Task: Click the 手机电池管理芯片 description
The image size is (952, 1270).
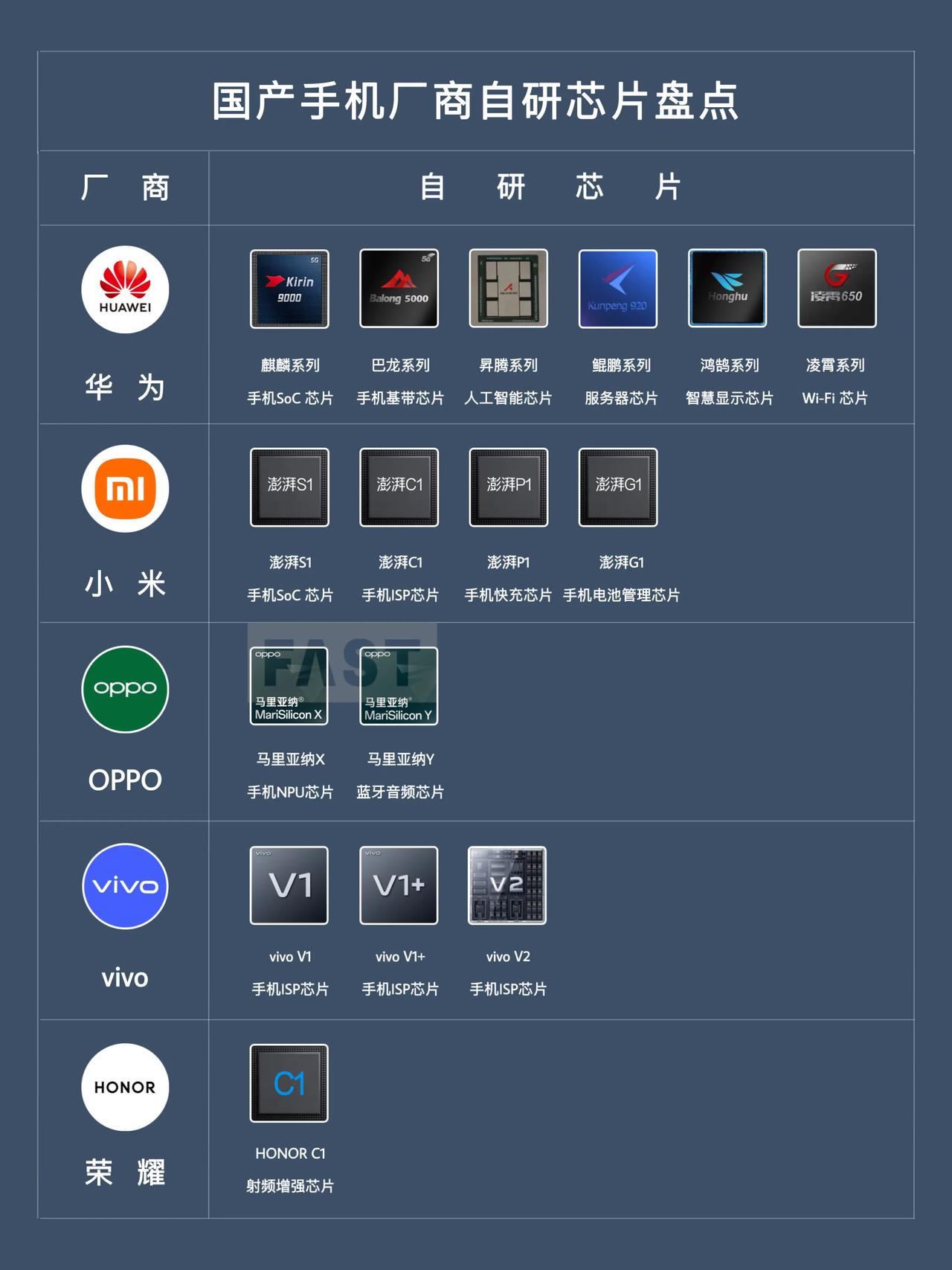Action: [x=621, y=595]
